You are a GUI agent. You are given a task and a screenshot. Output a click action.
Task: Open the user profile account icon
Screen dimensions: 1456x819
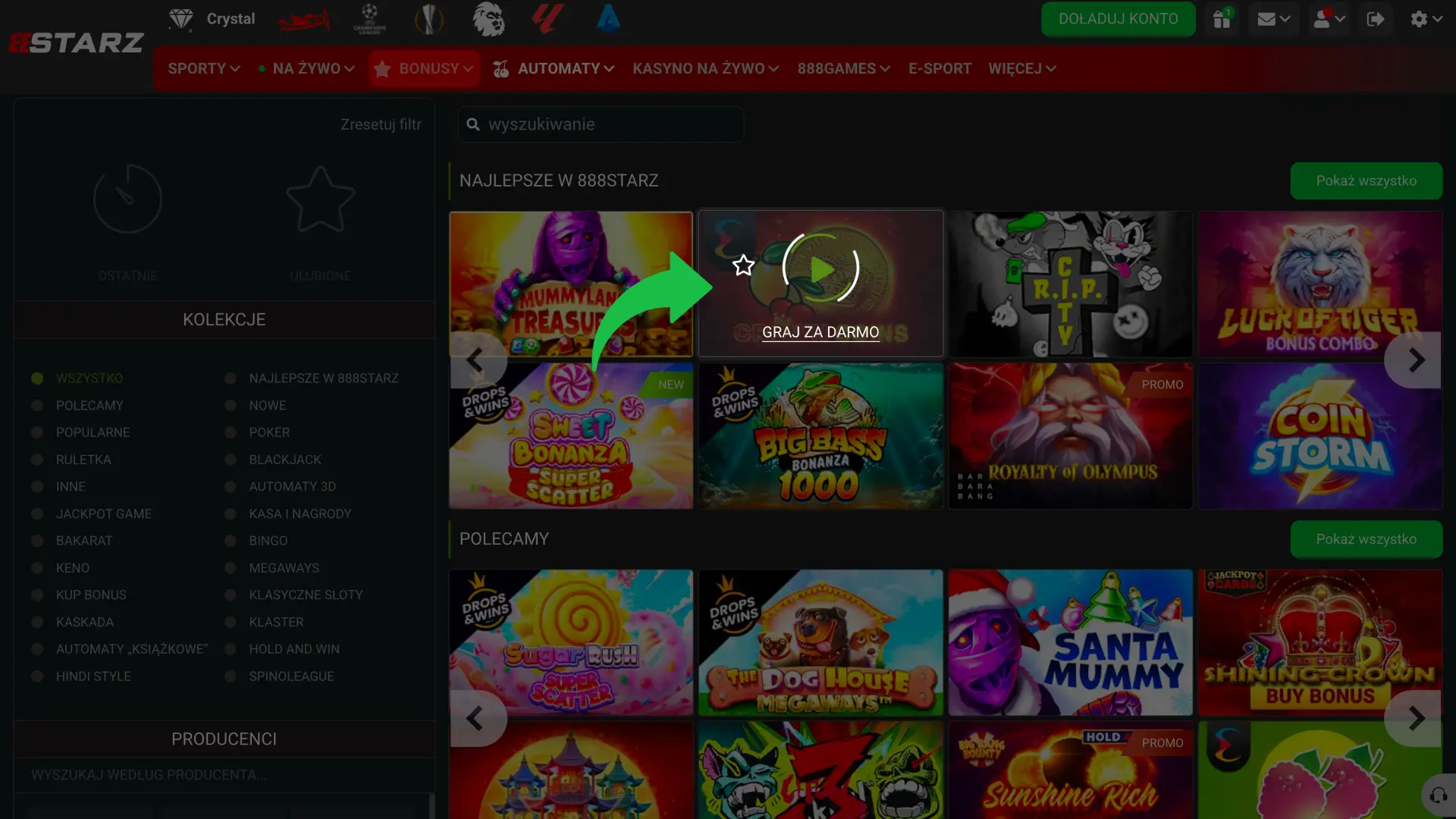tap(1329, 19)
